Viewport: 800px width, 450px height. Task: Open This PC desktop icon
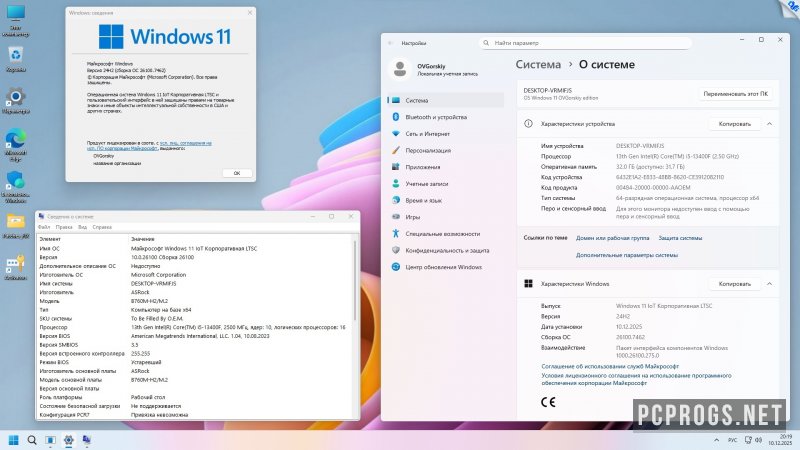point(16,21)
